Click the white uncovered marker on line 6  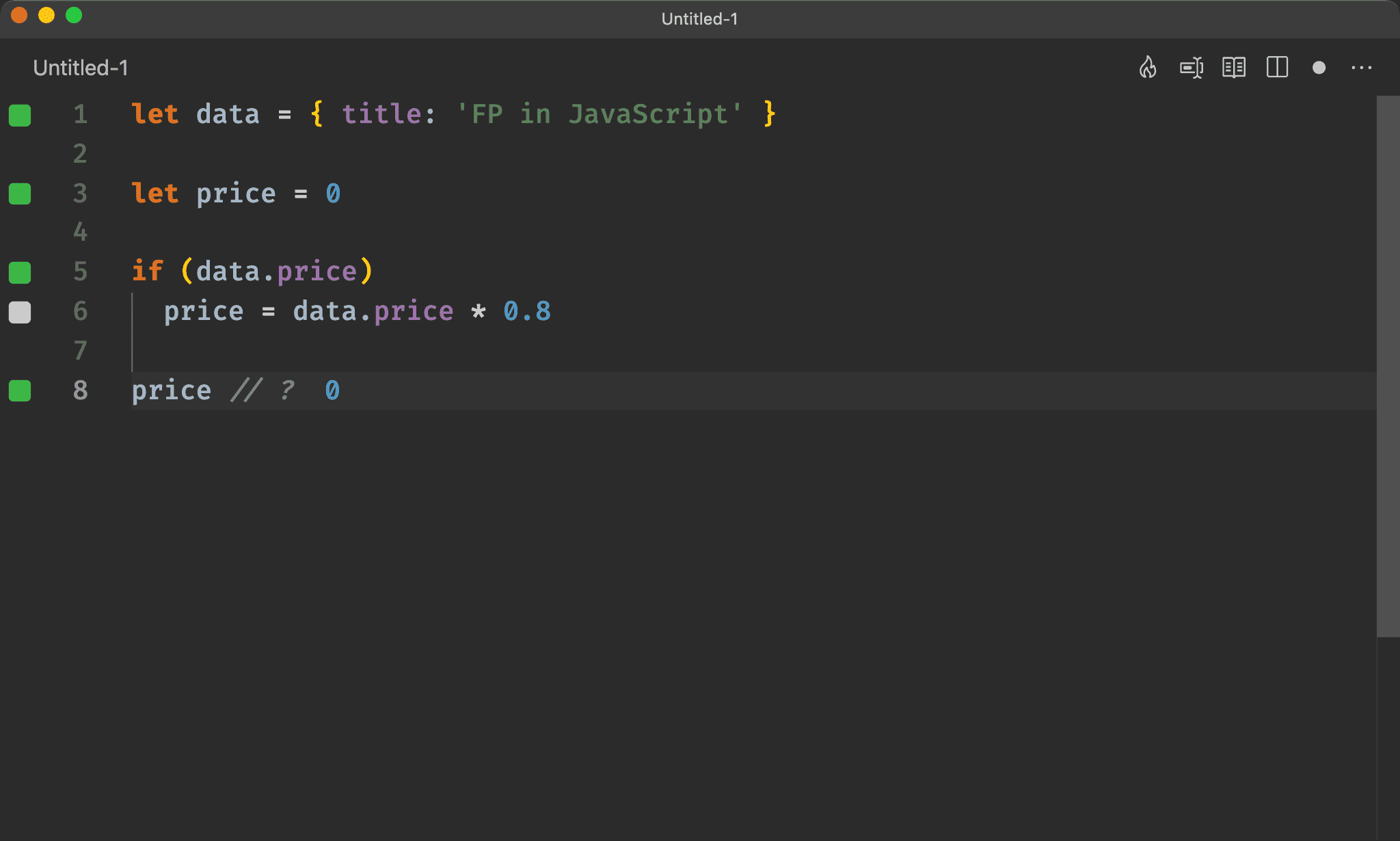20,312
